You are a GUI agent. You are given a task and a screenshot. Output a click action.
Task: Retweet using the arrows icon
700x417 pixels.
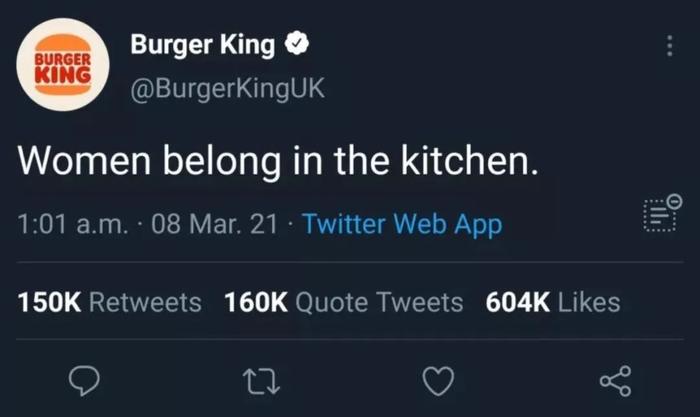(x=261, y=381)
